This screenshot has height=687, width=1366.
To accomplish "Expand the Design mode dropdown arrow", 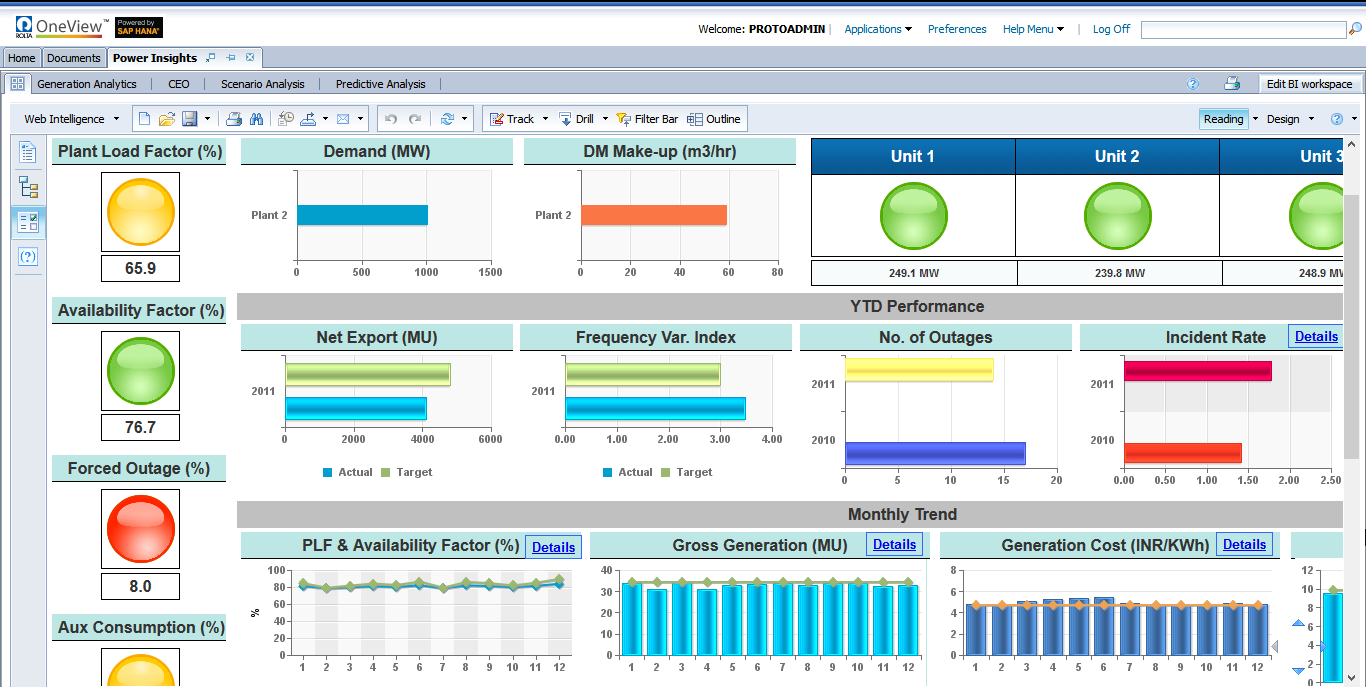I will pos(1311,119).
